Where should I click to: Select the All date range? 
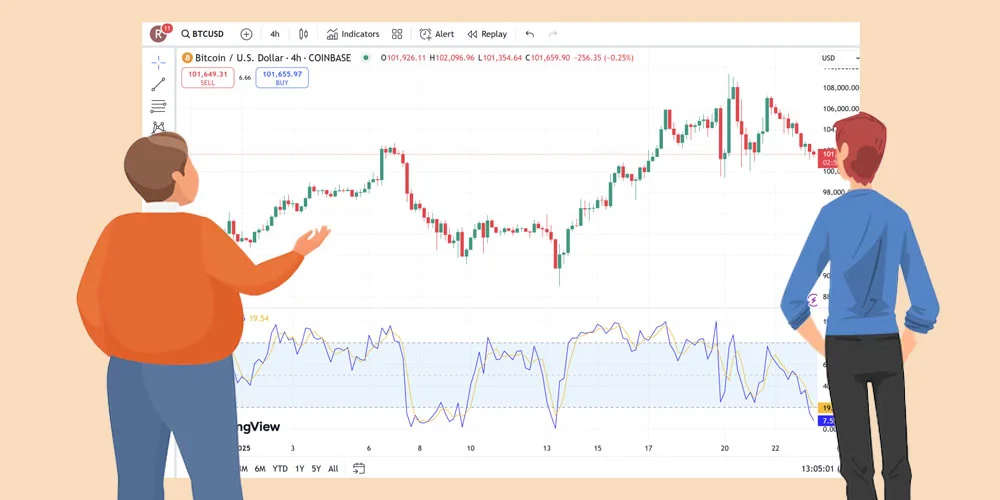[x=333, y=469]
